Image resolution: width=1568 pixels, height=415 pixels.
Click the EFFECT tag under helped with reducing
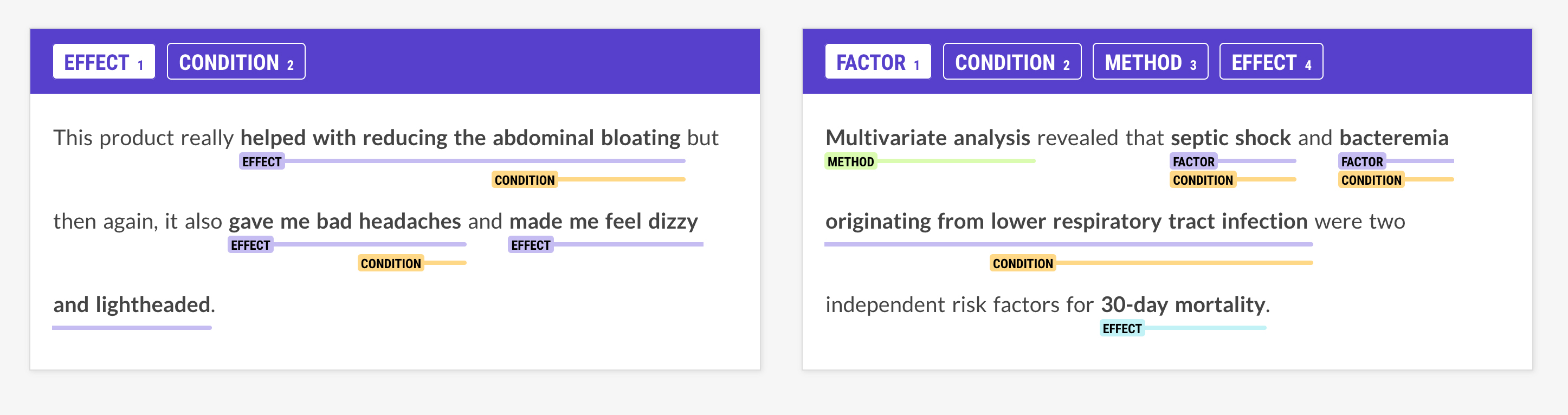(x=262, y=162)
